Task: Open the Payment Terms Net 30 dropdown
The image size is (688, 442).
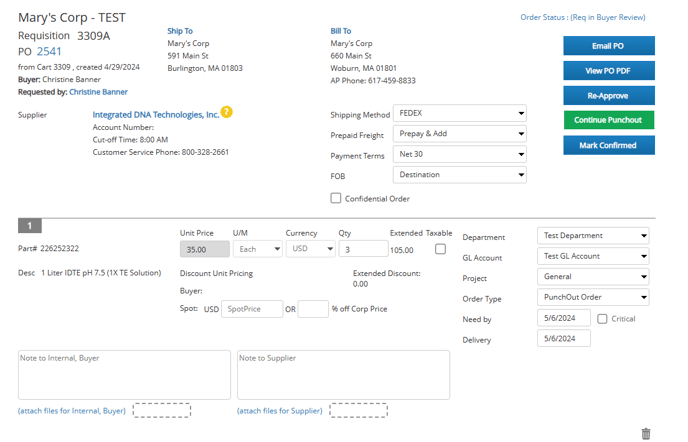Action: pyautogui.click(x=460, y=154)
